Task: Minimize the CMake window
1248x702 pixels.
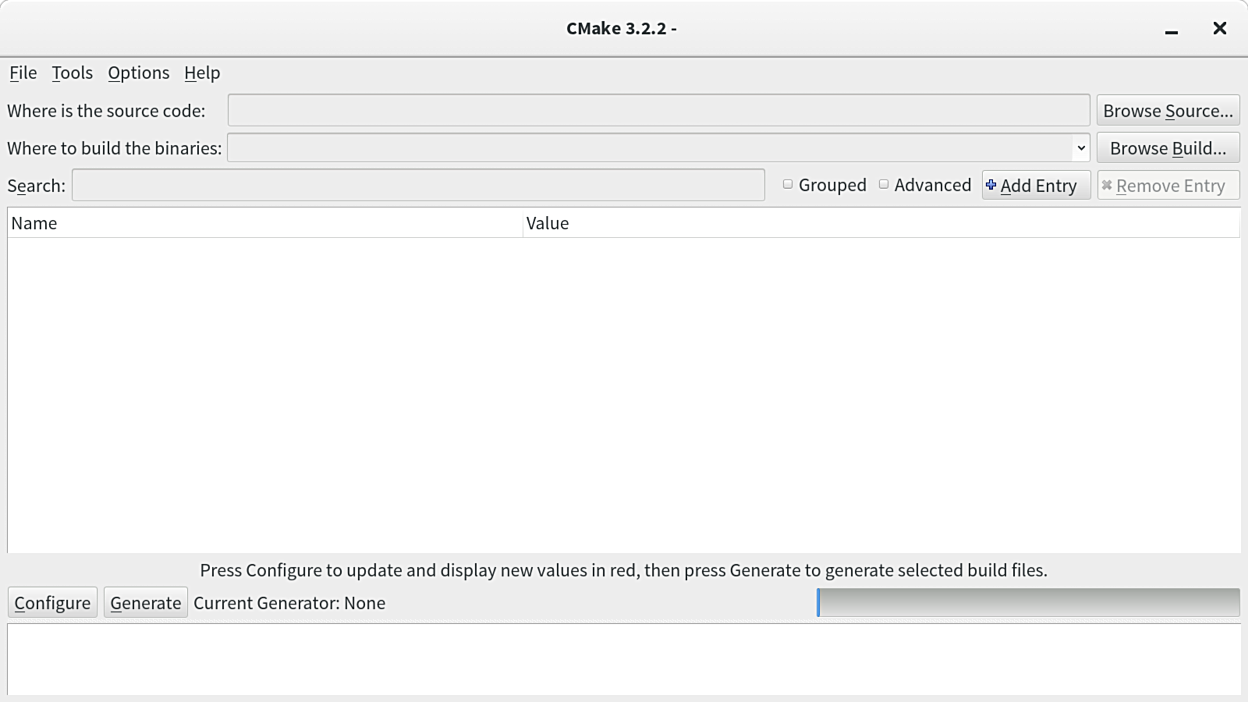Action: click(1171, 29)
